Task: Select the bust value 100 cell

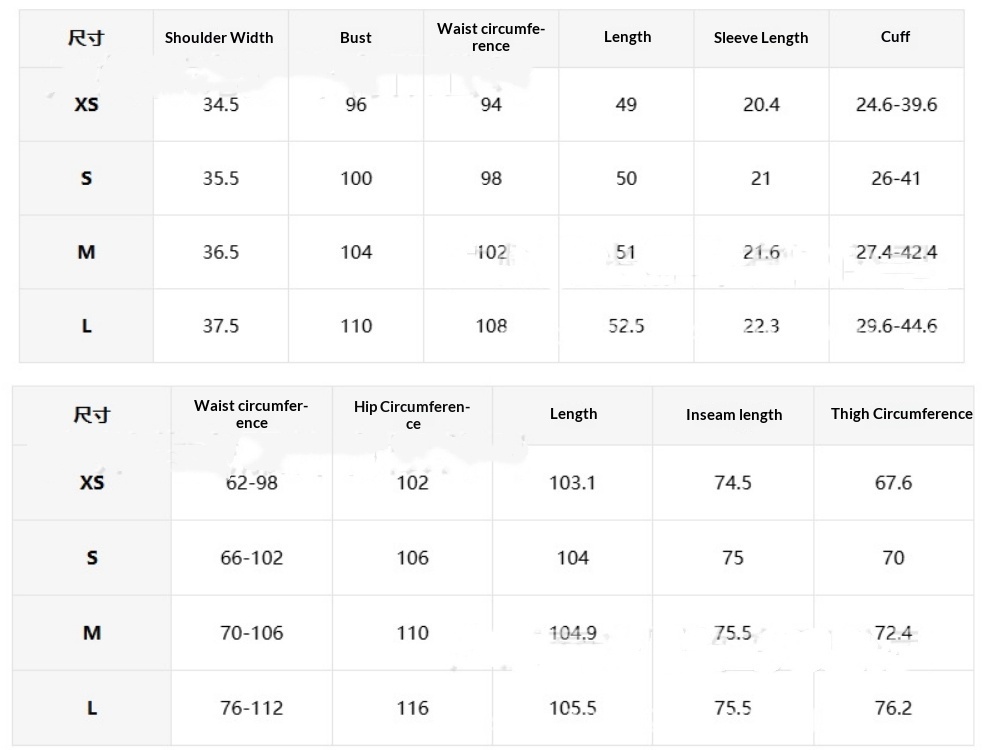Action: pyautogui.click(x=356, y=179)
